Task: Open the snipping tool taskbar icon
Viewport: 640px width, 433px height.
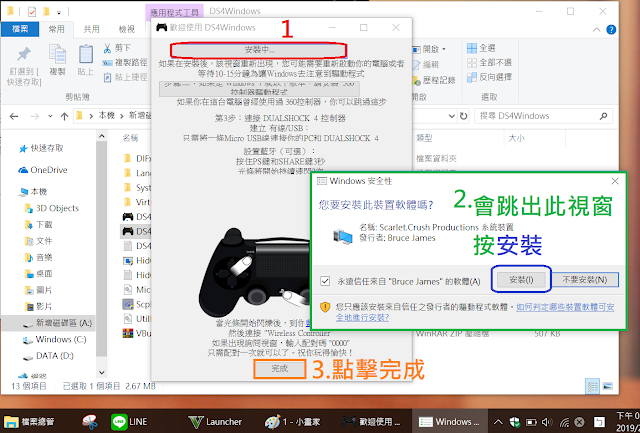Action: click(x=89, y=422)
